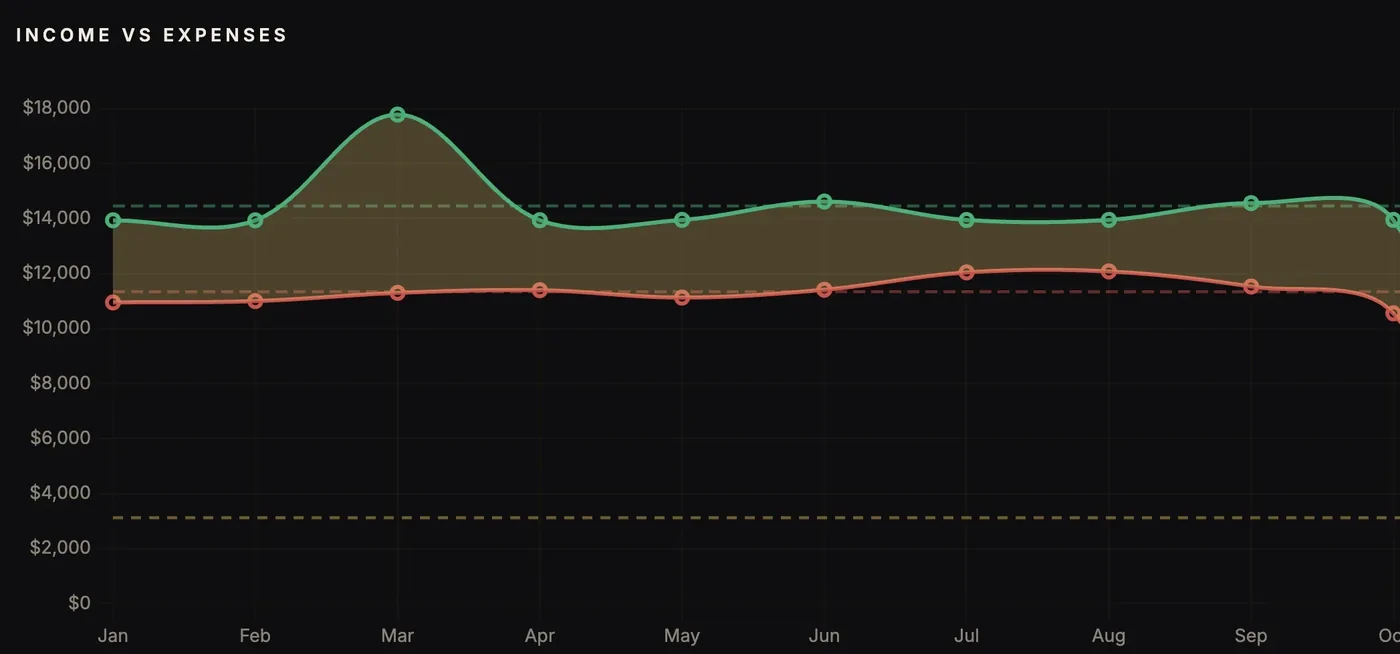Click the expenses data point for February
The image size is (1400, 654).
pos(255,301)
